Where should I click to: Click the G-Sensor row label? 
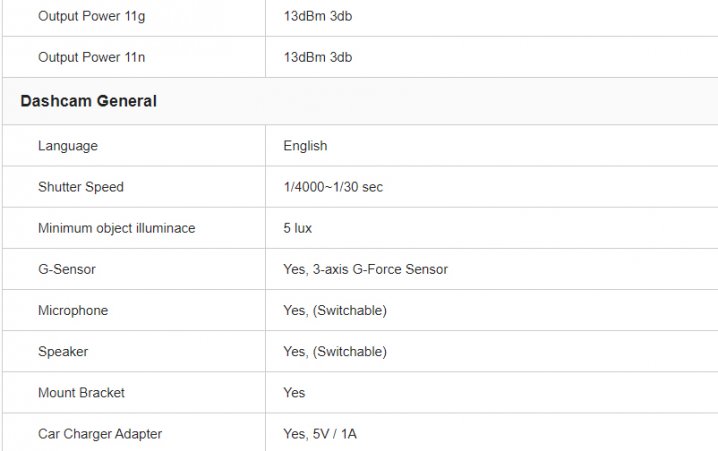67,269
